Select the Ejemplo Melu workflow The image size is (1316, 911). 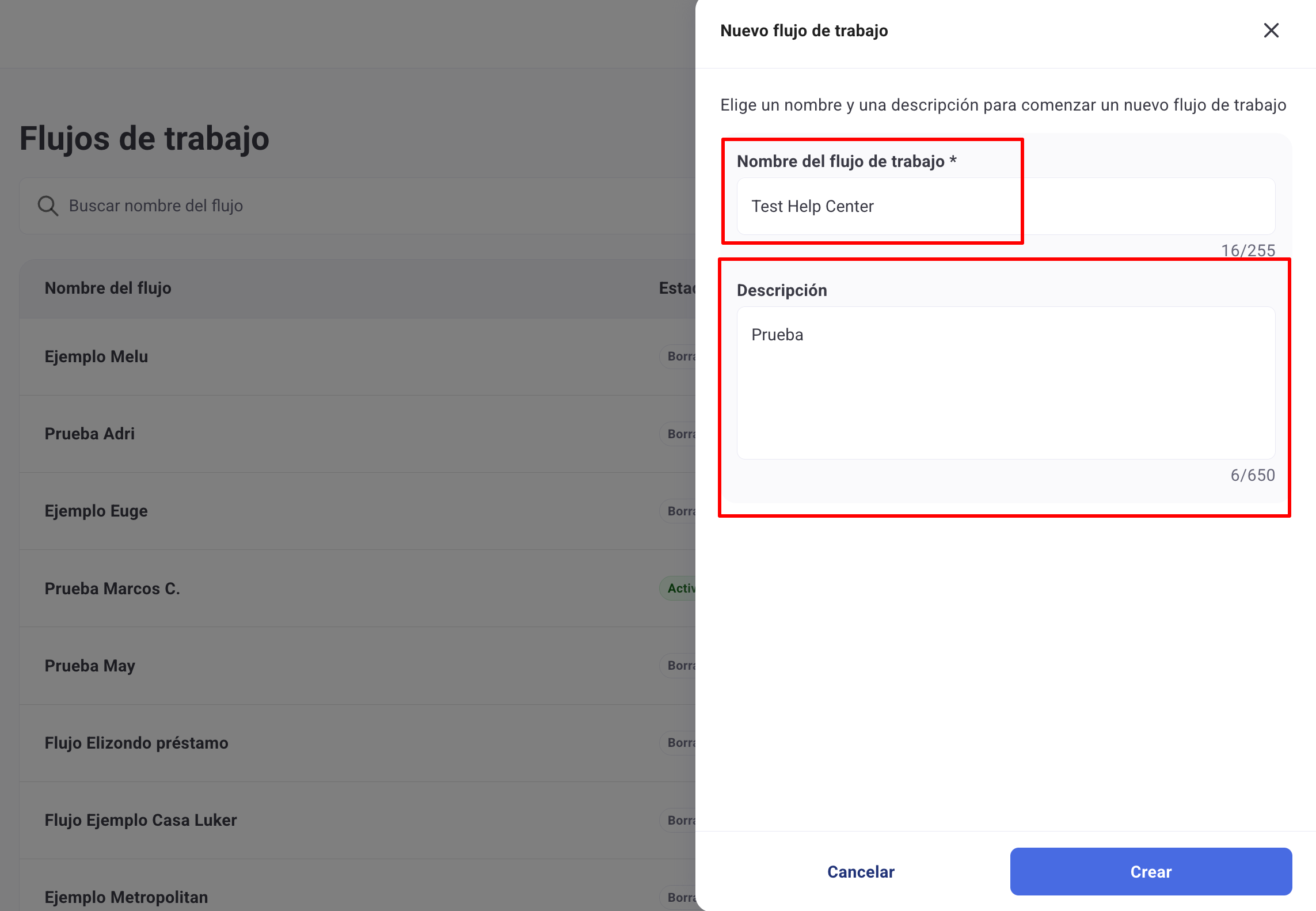point(96,356)
